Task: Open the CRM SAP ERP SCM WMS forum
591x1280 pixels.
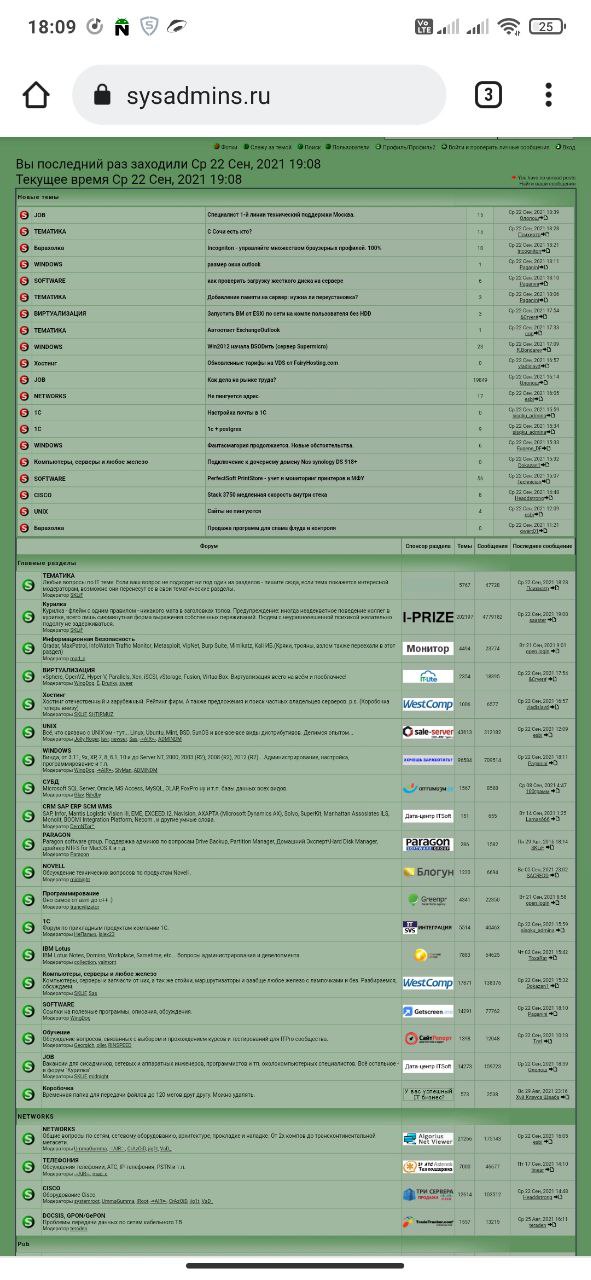Action: point(77,806)
